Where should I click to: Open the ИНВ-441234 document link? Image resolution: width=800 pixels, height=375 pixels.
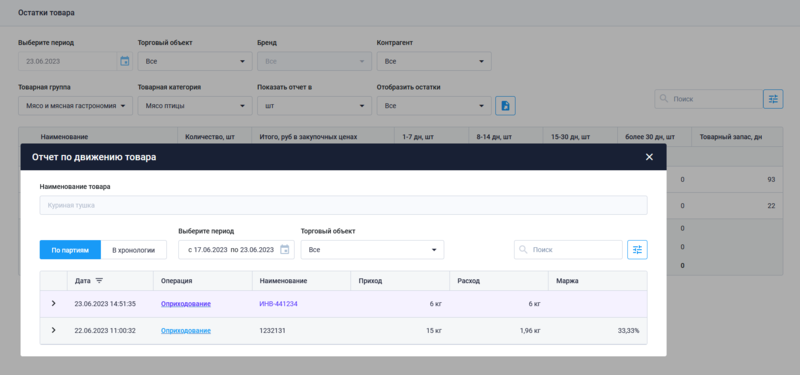pos(279,304)
